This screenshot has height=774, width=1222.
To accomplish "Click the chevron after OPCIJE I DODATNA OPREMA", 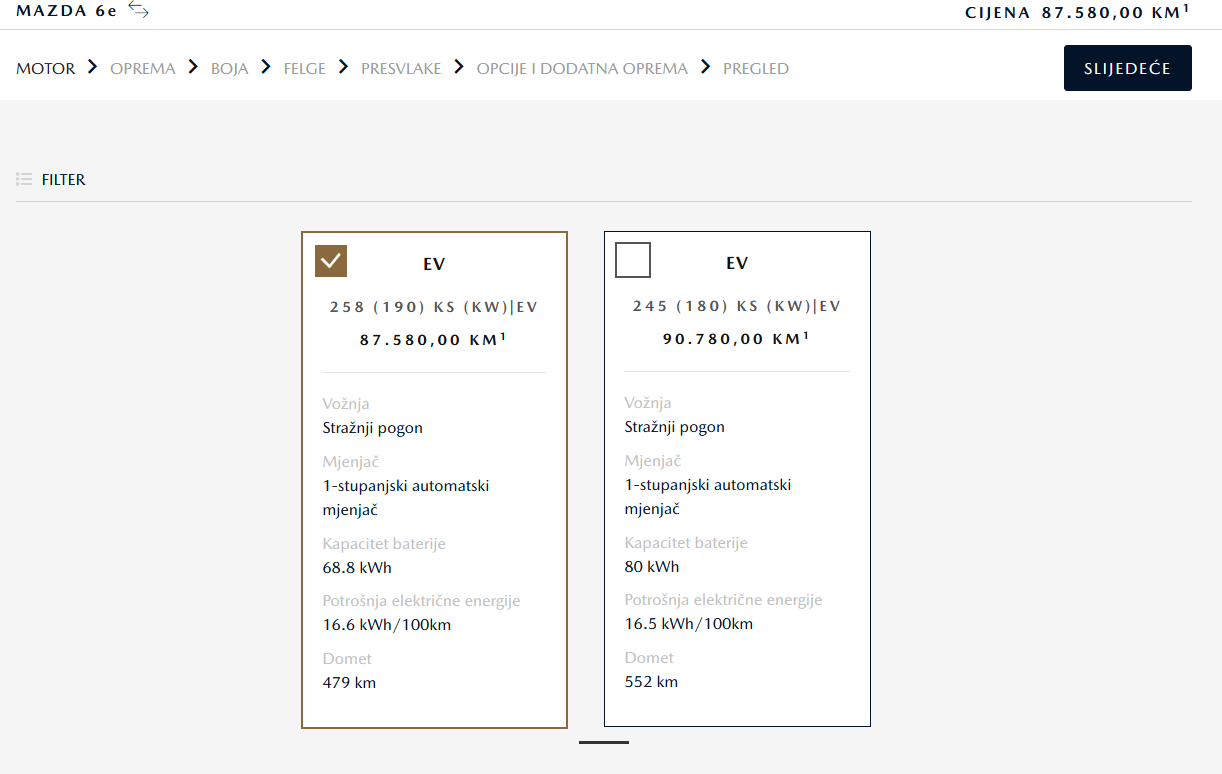I will (x=706, y=67).
